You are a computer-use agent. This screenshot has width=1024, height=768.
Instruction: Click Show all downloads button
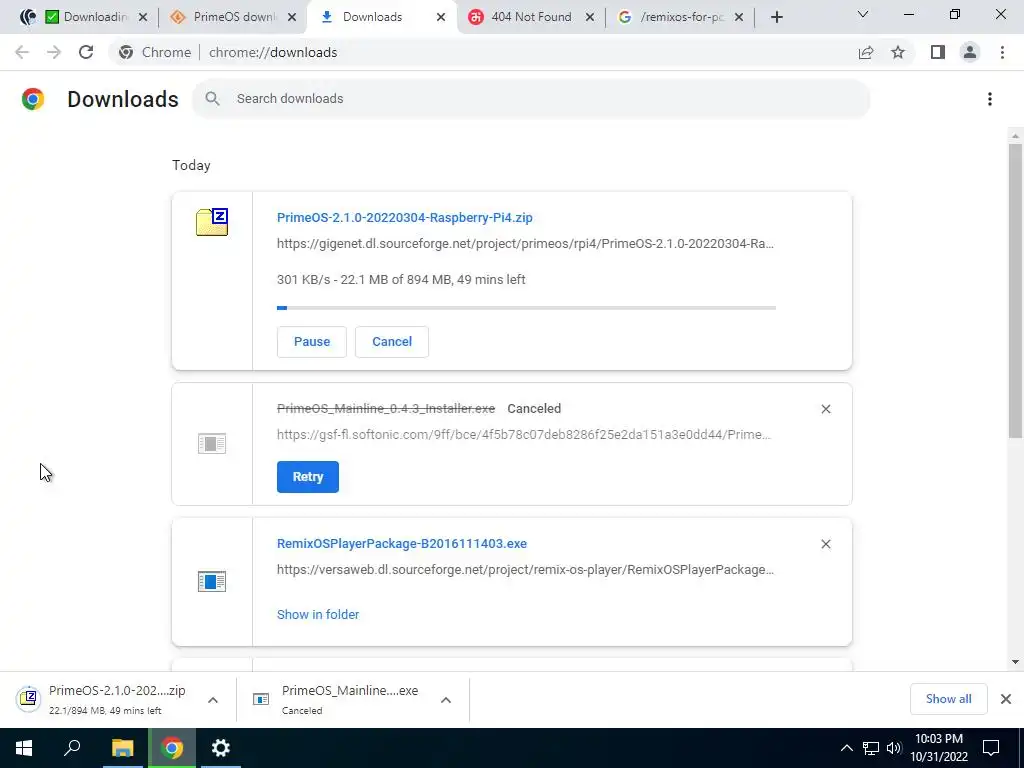point(948,699)
